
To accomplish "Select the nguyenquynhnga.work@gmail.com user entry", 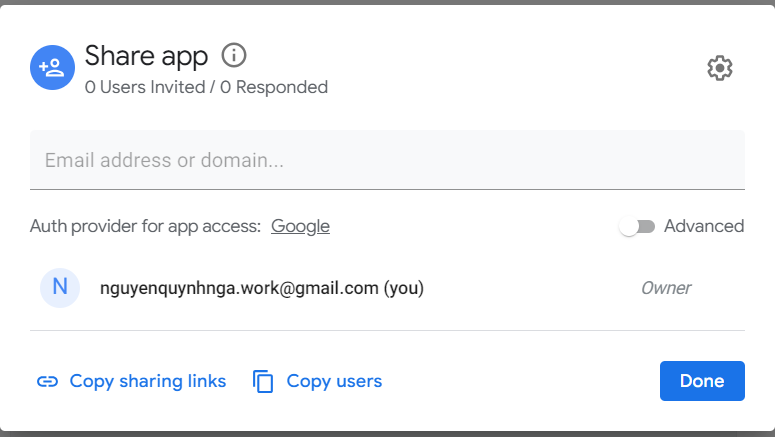I will (x=239, y=288).
